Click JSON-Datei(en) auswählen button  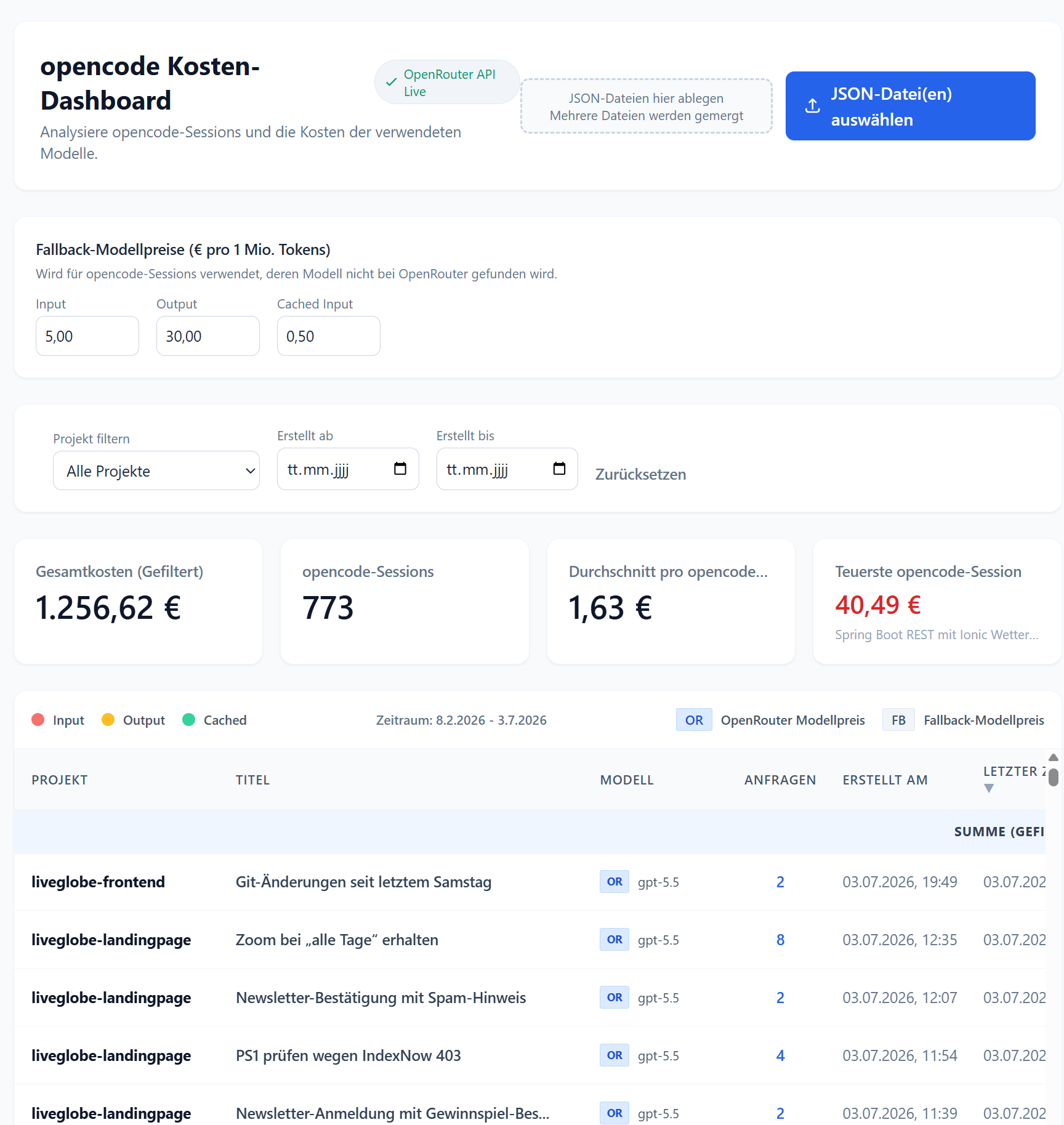coord(910,106)
